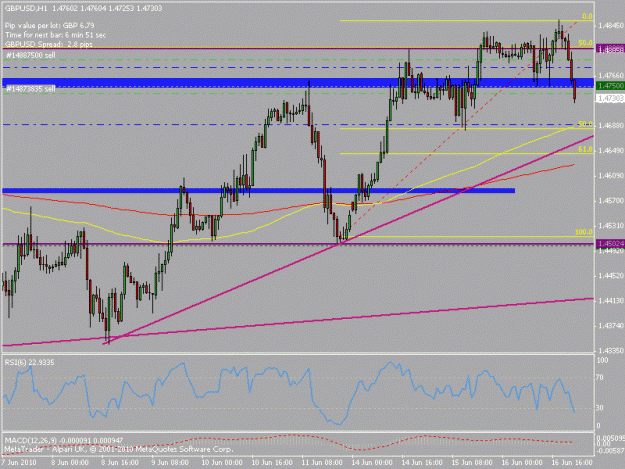Viewport: 625px width, 469px height.
Task: Select the '14 Jun 00:00' time axis label
Action: click(372, 462)
